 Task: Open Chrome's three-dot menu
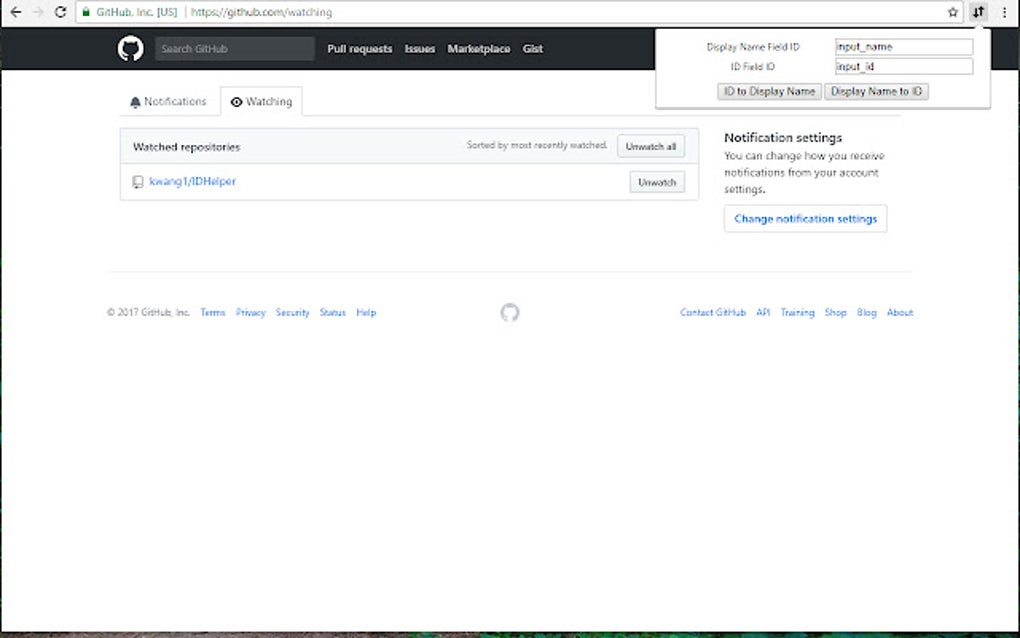point(1004,12)
